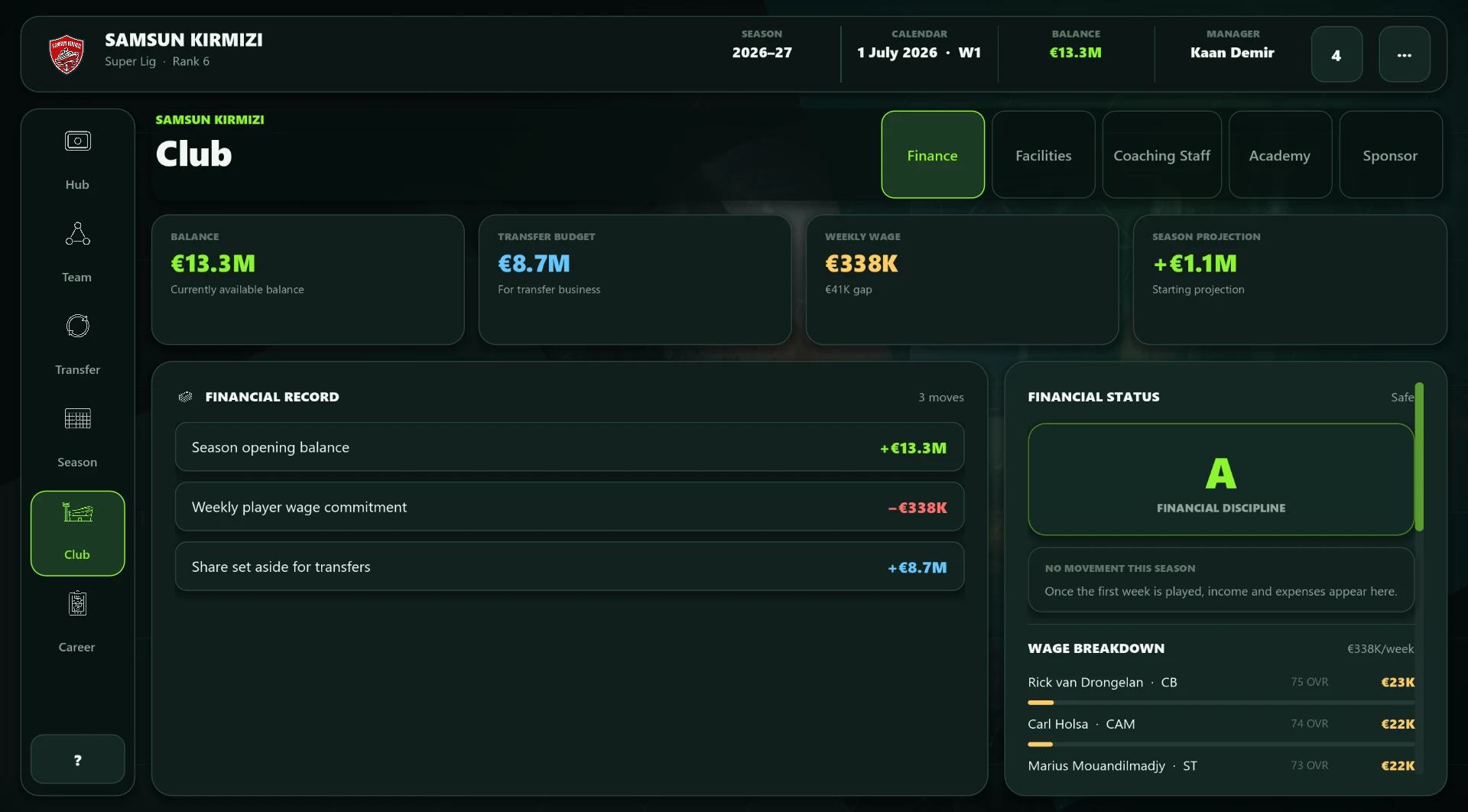Click the Weekly Wage €338K card
Image resolution: width=1468 pixels, height=812 pixels.
point(962,279)
